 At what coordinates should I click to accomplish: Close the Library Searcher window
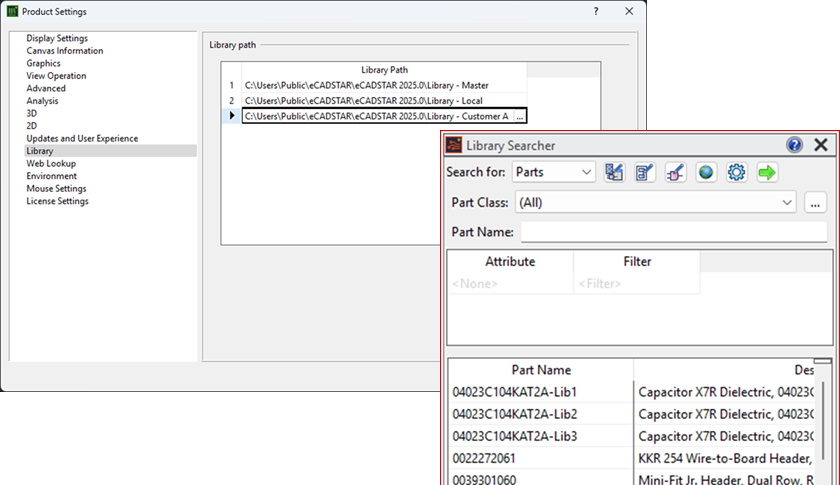tap(821, 145)
